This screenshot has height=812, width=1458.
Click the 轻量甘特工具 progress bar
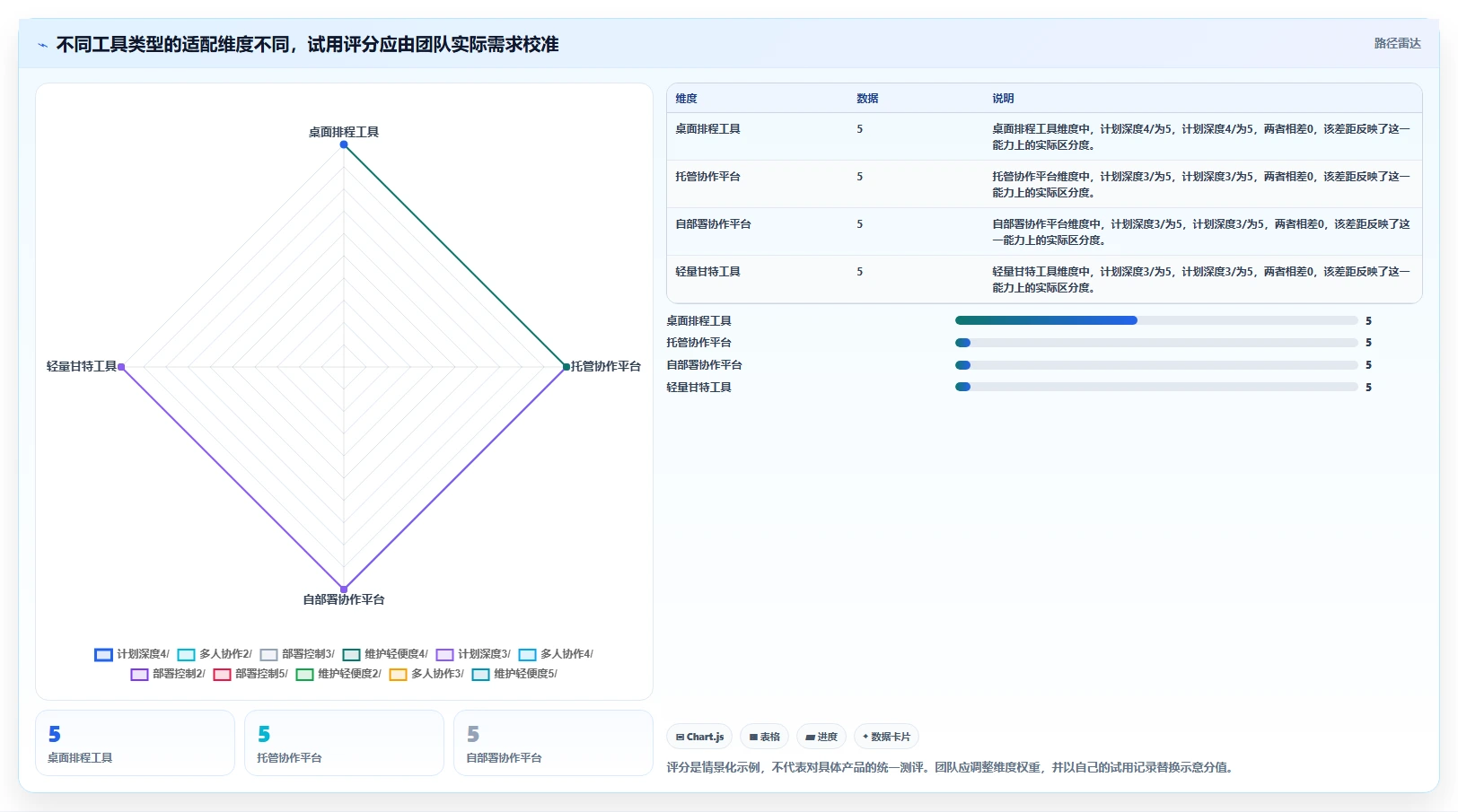pyautogui.click(x=1156, y=387)
